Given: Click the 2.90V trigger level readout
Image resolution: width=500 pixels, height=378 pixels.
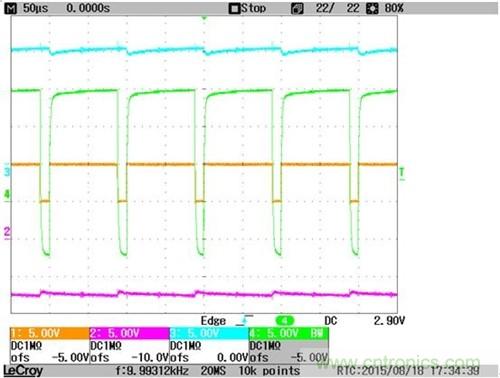Looking at the screenshot, I should (389, 321).
